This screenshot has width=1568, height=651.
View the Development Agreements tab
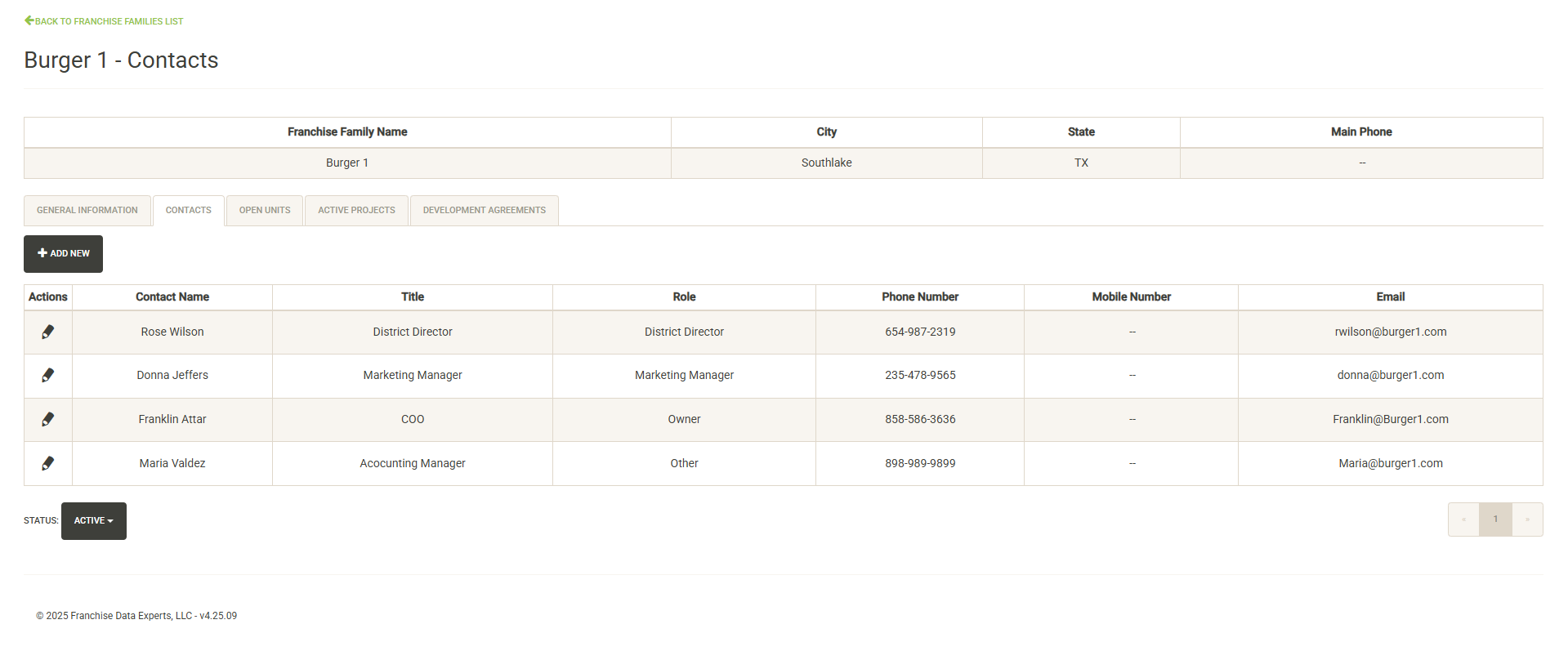485,211
